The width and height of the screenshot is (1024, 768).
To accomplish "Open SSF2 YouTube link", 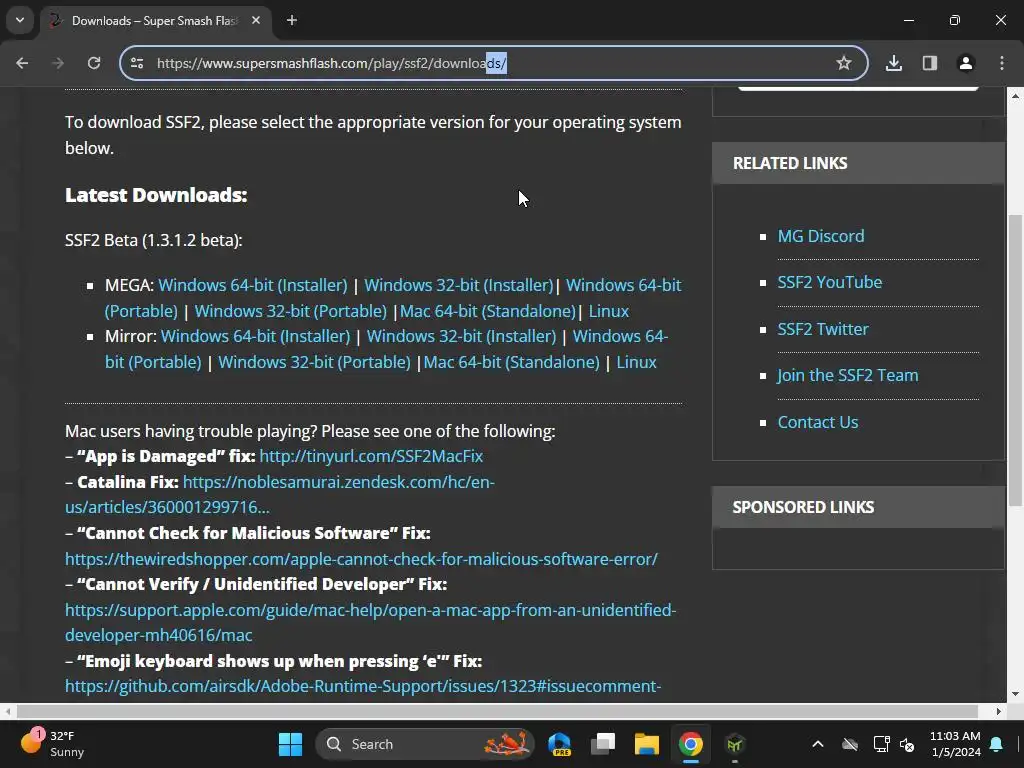I will (829, 283).
